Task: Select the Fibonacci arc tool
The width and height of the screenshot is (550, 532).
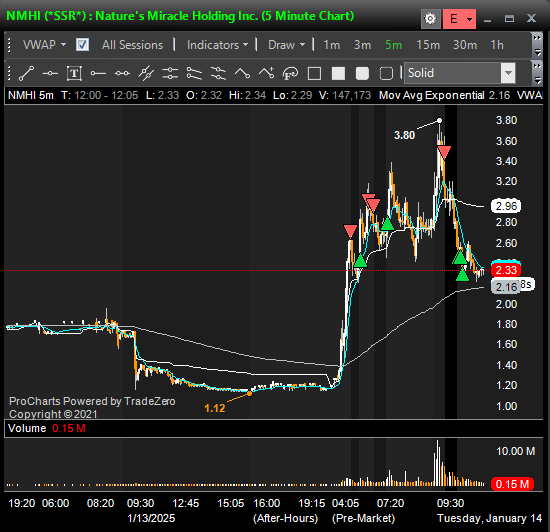Action: (x=290, y=73)
